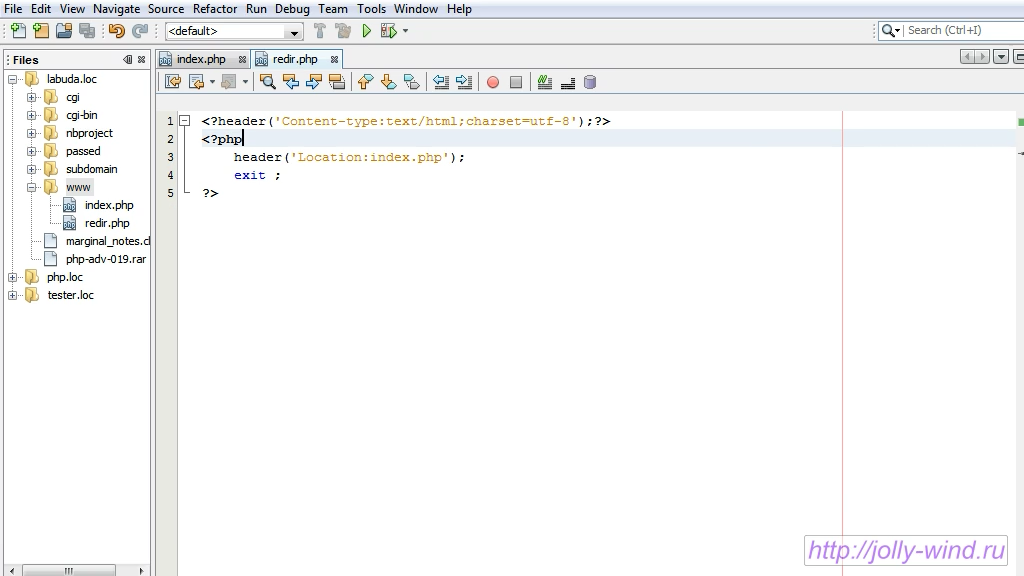Open the Debug Project dropdown arrow
The width and height of the screenshot is (1024, 576).
pyautogui.click(x=406, y=31)
